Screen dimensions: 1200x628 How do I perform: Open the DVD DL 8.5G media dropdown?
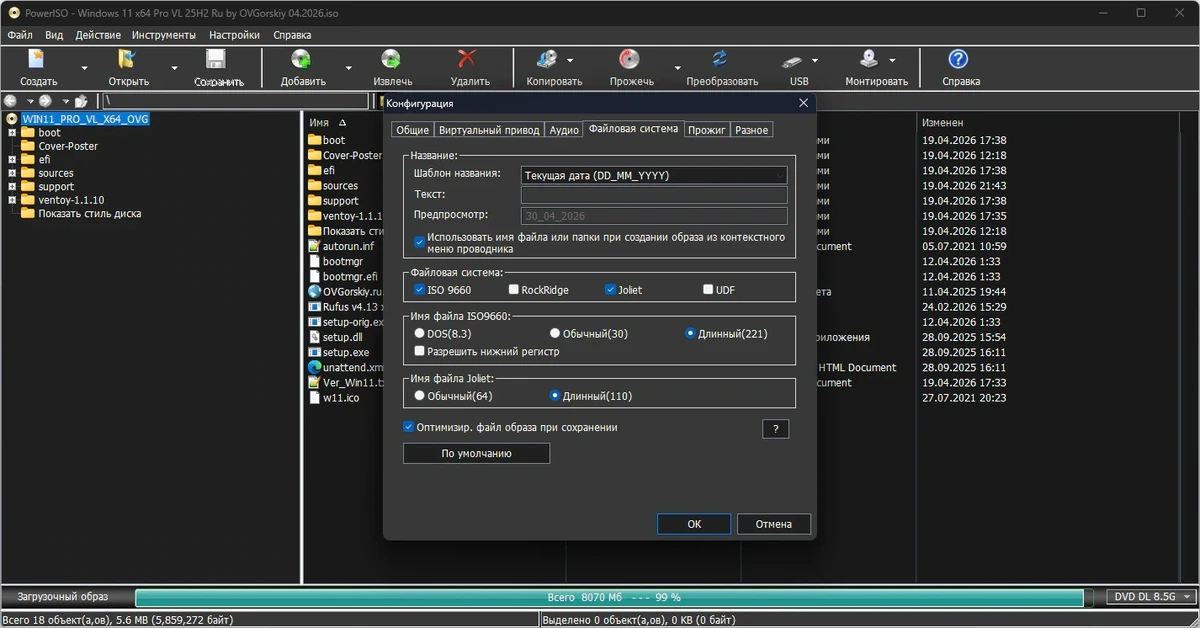pyautogui.click(x=1152, y=597)
